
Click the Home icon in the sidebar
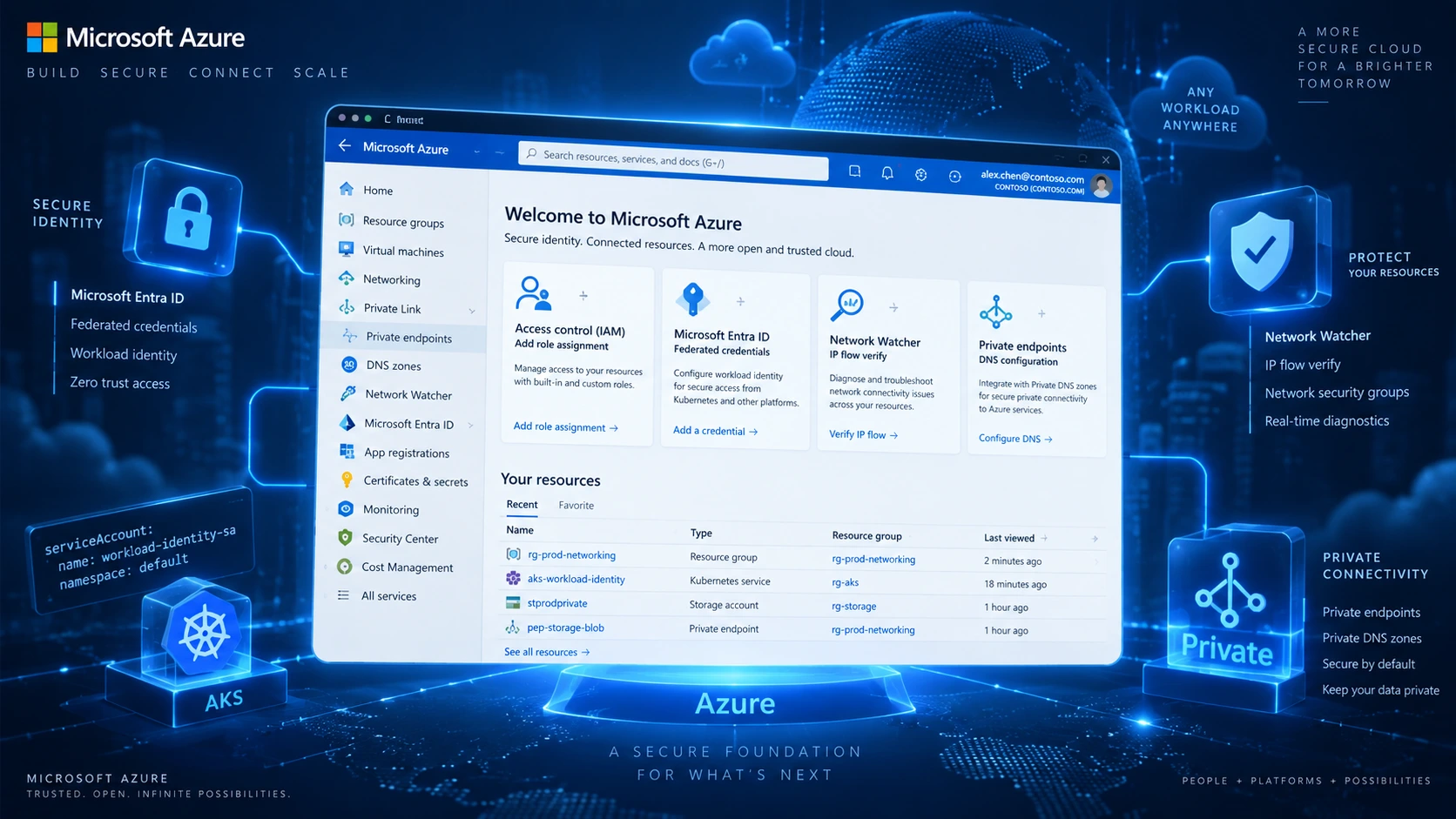point(347,189)
